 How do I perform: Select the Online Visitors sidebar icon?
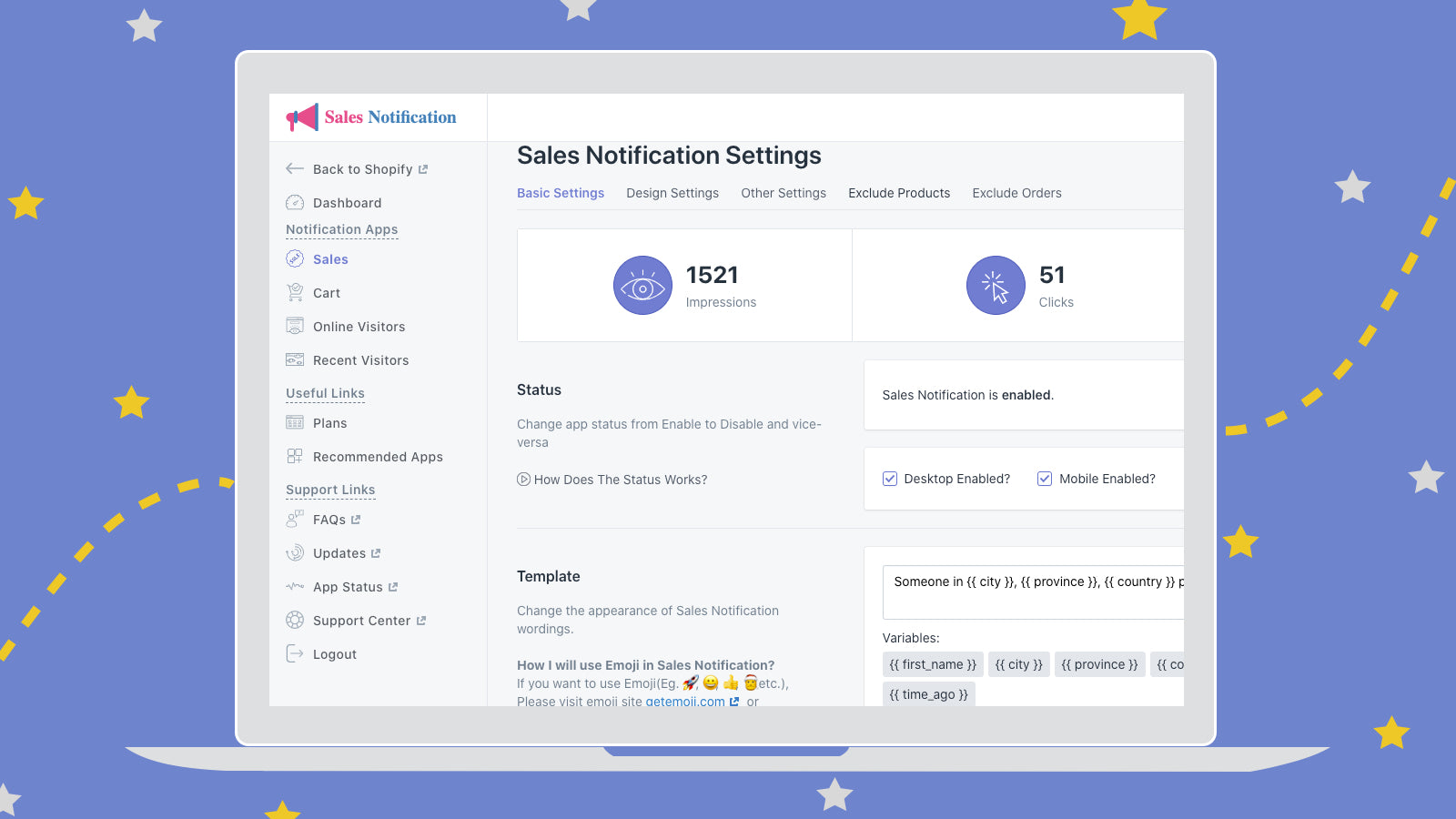tap(295, 327)
